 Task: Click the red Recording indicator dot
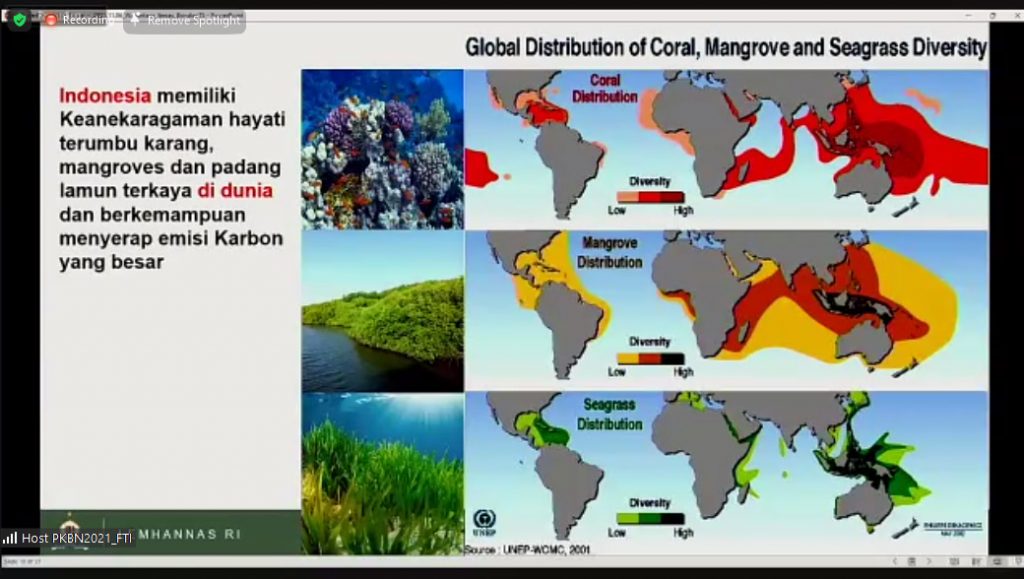coord(51,20)
